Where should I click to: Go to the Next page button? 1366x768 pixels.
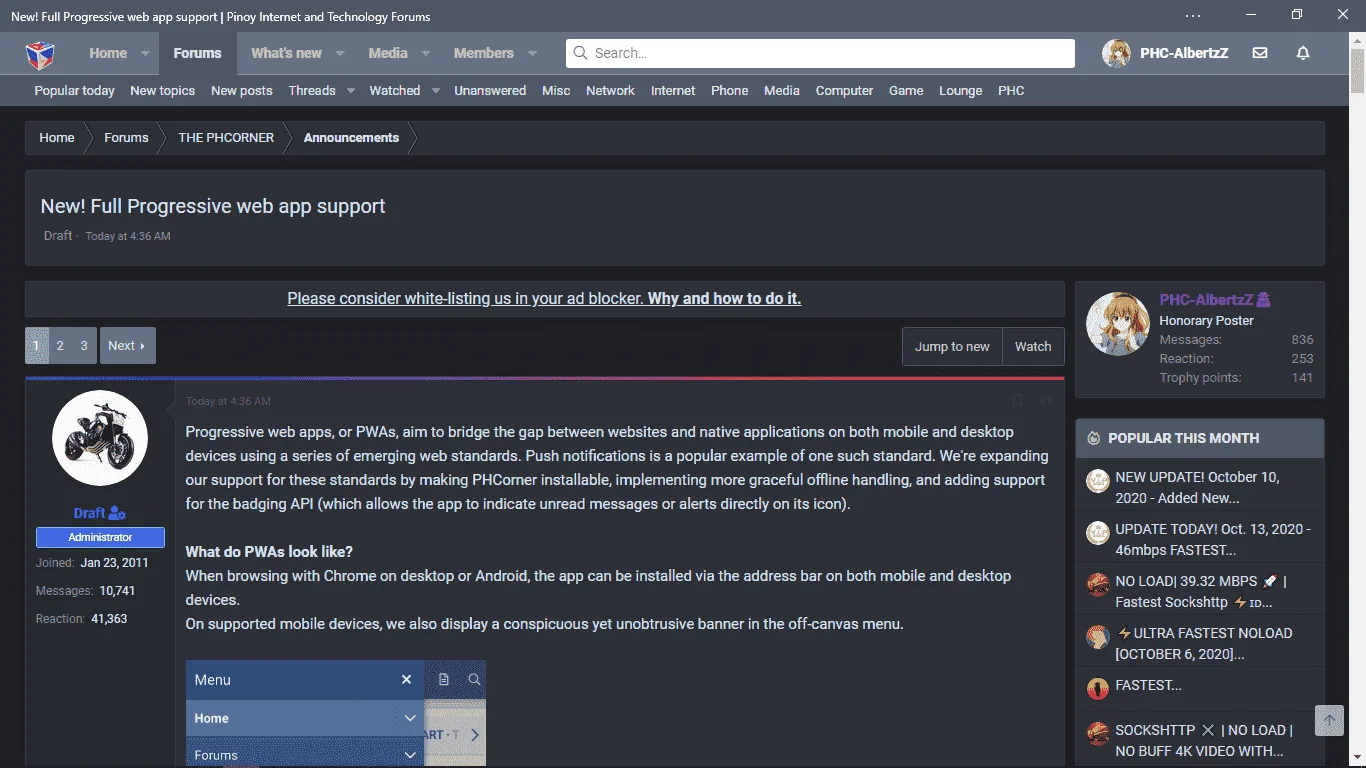coord(127,345)
